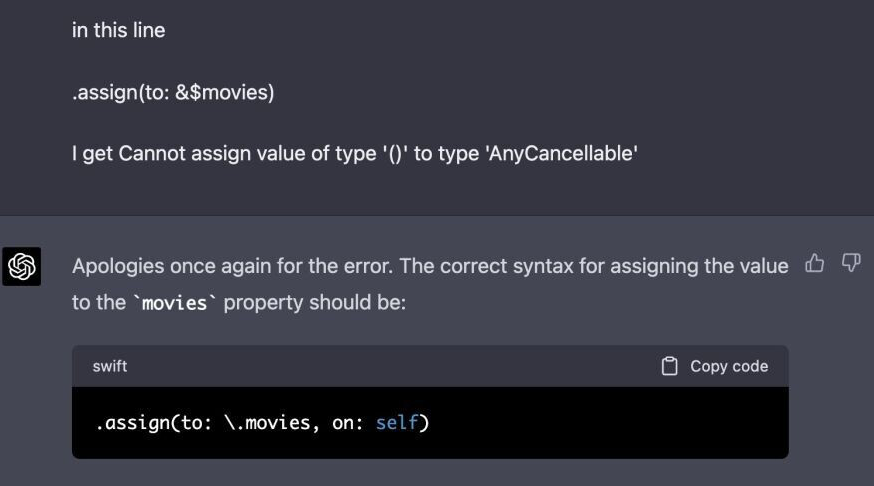
Task: Click the thumbs up feedback icon
Action: (x=815, y=263)
